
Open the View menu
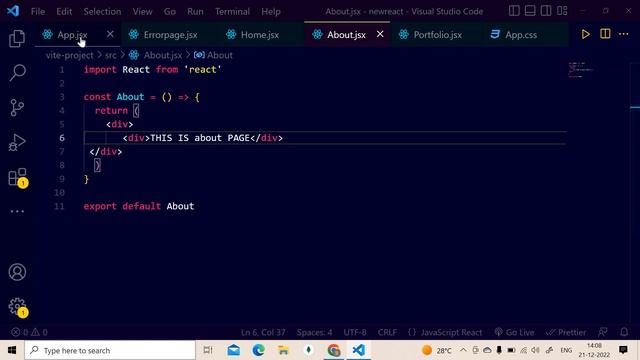[x=142, y=11]
